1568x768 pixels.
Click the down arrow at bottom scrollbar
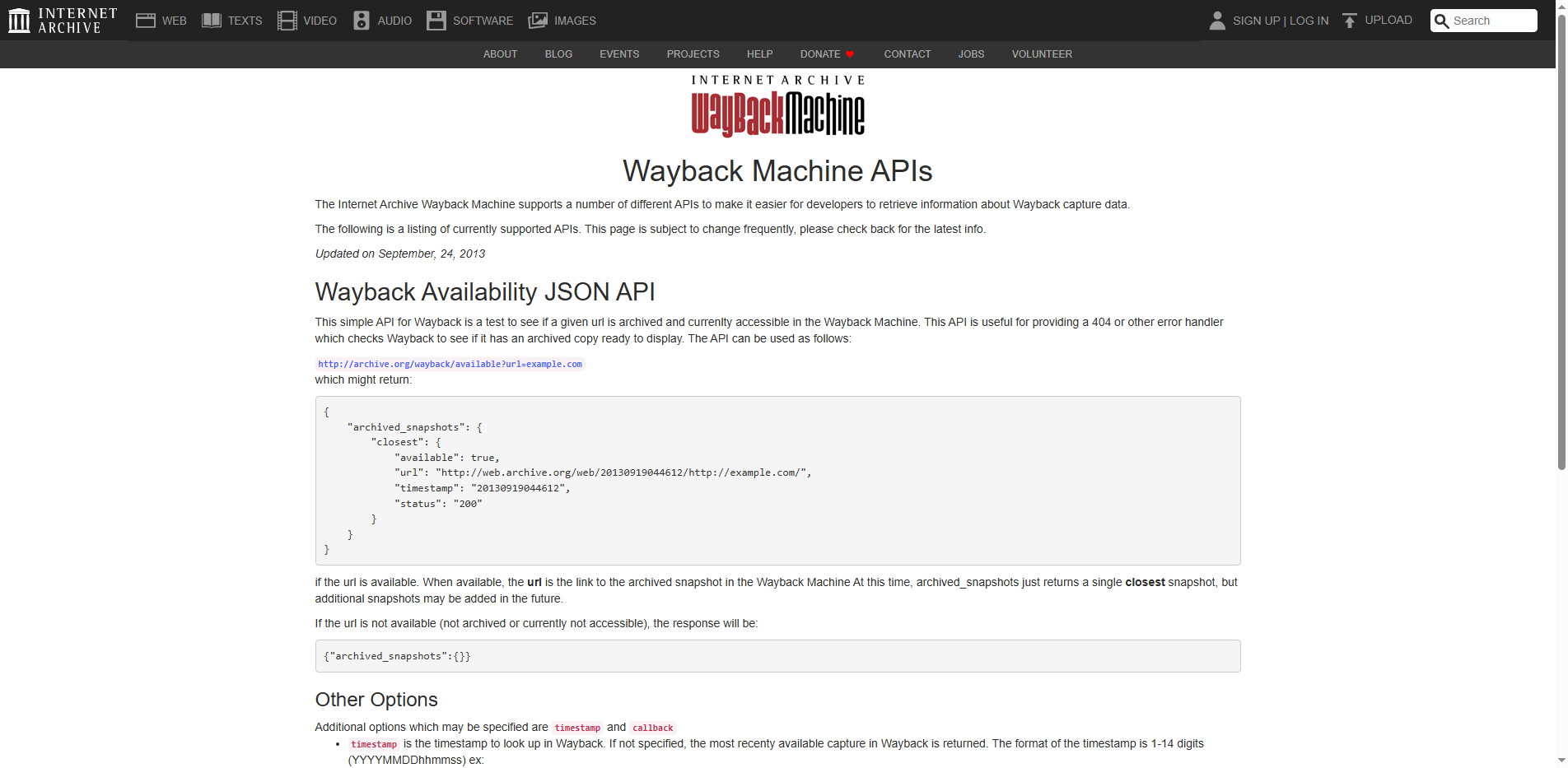click(x=1561, y=761)
